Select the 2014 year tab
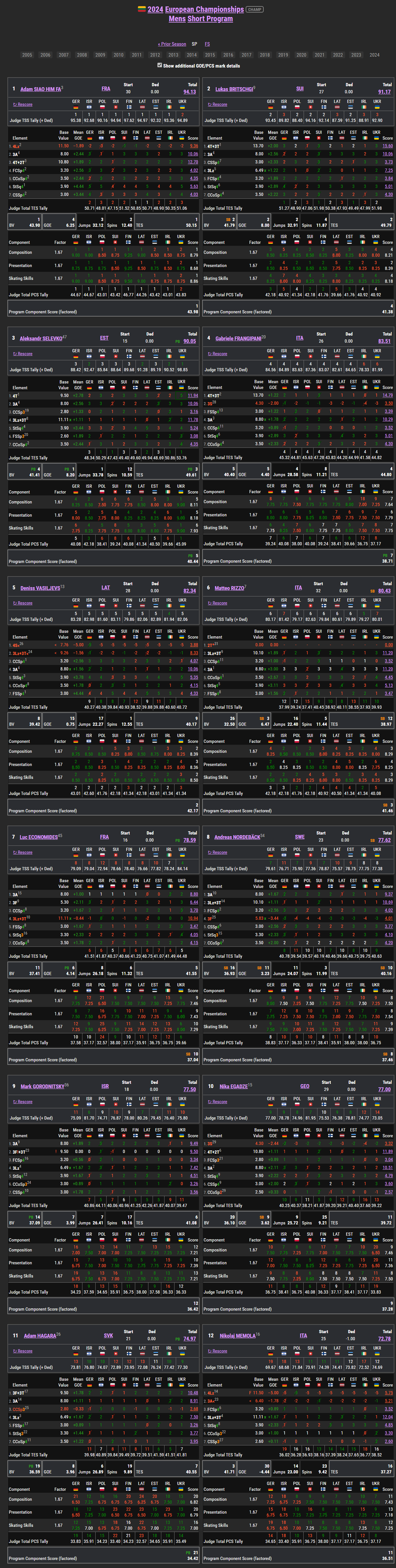Image resolution: width=396 pixels, height=1568 pixels. 192,55
